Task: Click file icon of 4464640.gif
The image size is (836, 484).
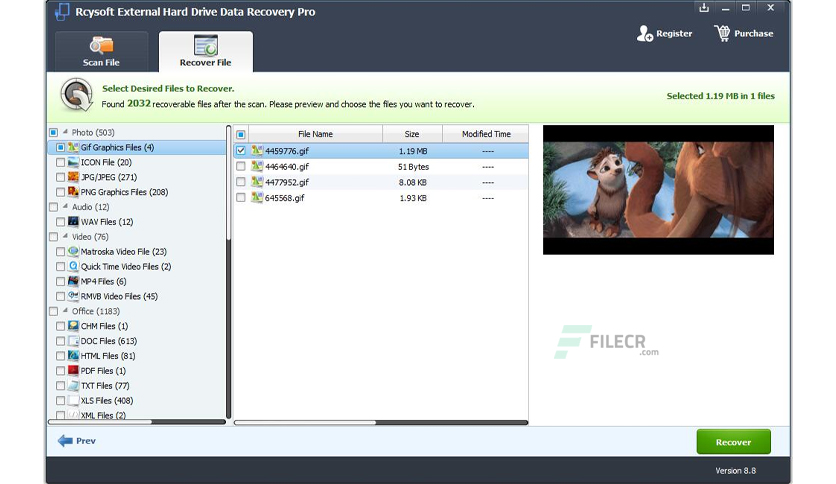Action: click(257, 166)
